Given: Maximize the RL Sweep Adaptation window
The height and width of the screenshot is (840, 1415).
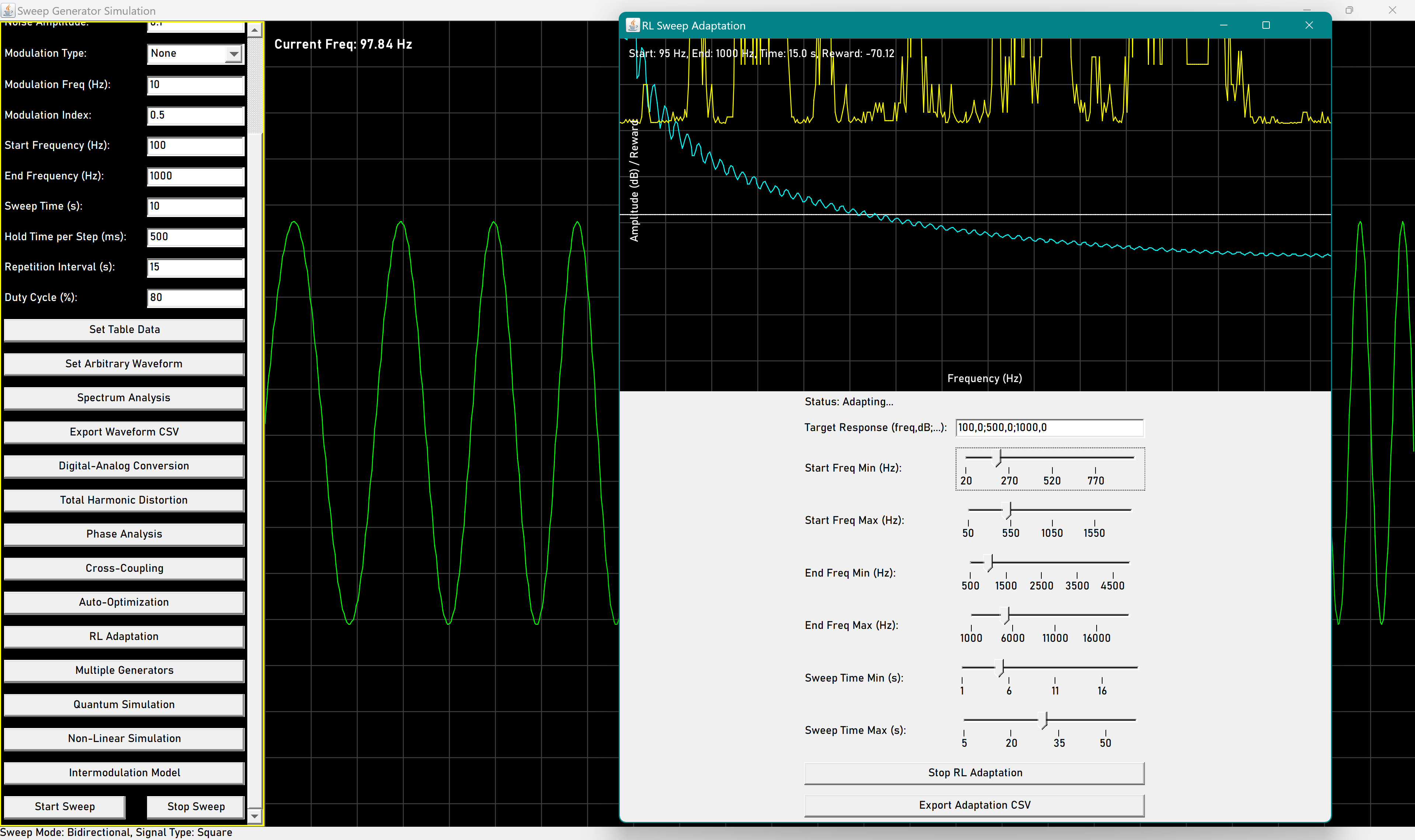Looking at the screenshot, I should (x=1266, y=25).
